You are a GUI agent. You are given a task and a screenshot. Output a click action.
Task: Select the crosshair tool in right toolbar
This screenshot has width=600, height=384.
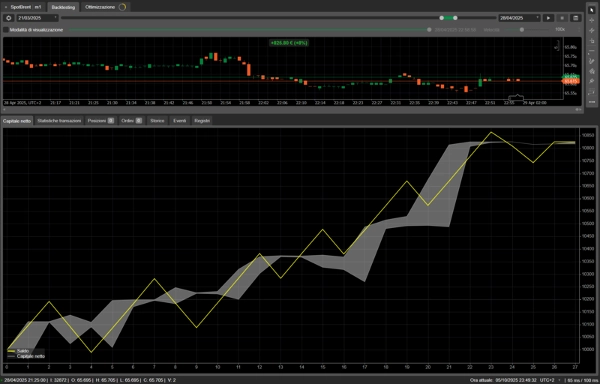(x=592, y=20)
